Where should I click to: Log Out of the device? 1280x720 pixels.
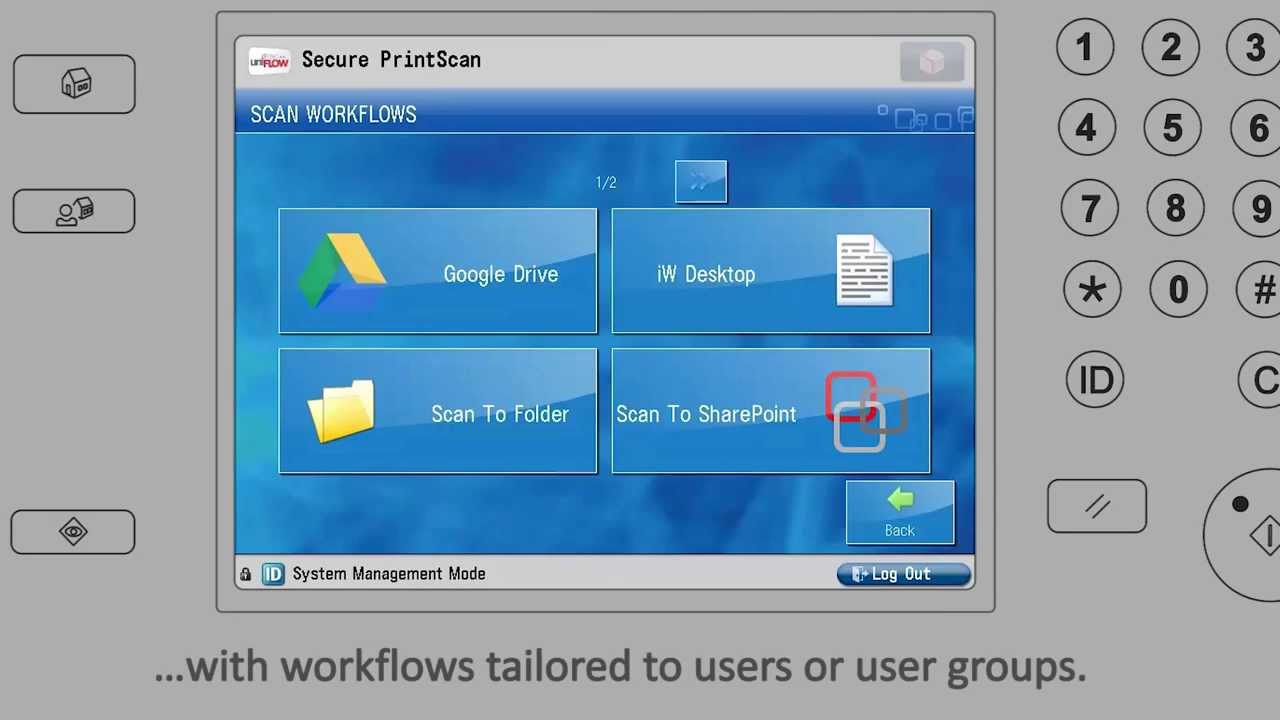click(903, 574)
